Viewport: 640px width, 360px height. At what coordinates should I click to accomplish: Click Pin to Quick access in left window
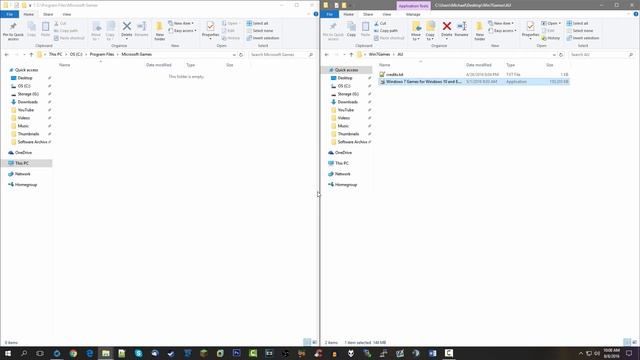tap(13, 31)
